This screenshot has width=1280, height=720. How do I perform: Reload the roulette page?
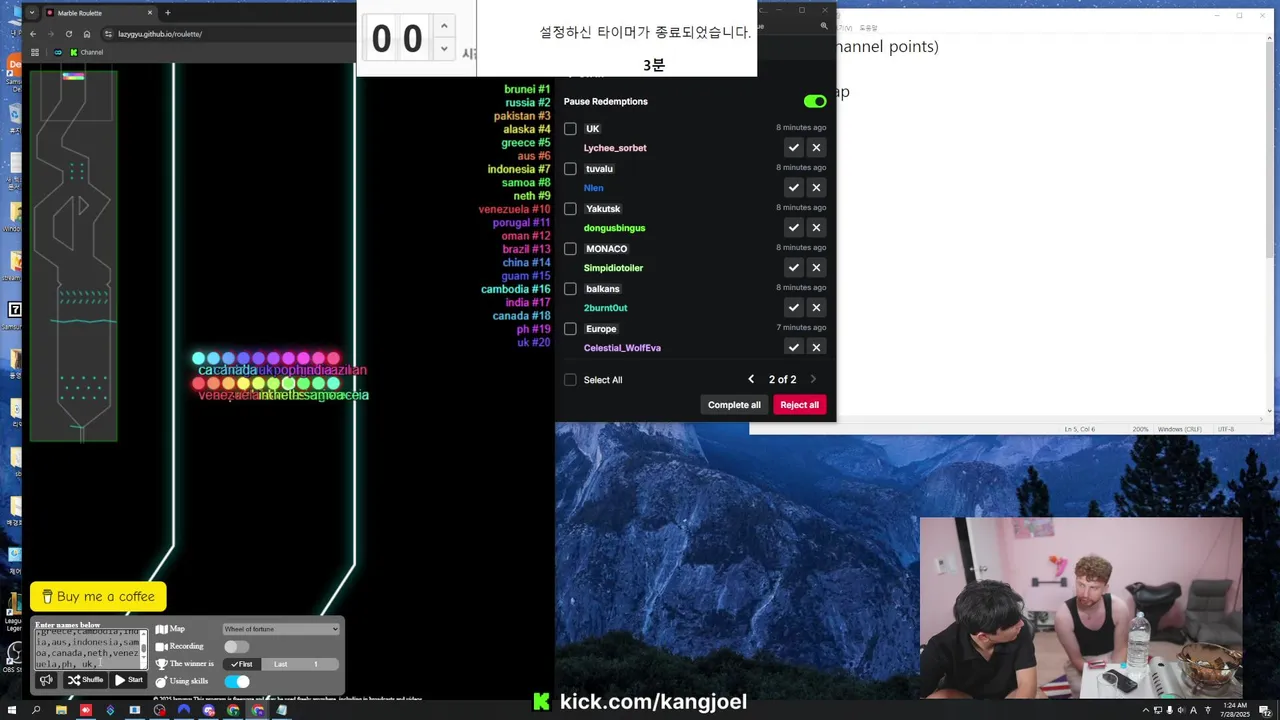tap(68, 34)
